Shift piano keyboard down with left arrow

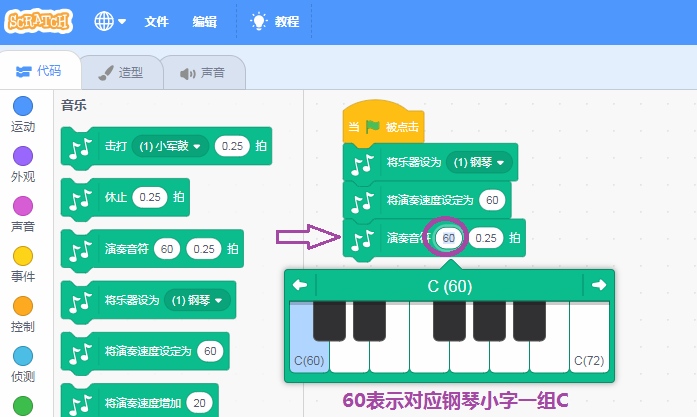coord(300,285)
